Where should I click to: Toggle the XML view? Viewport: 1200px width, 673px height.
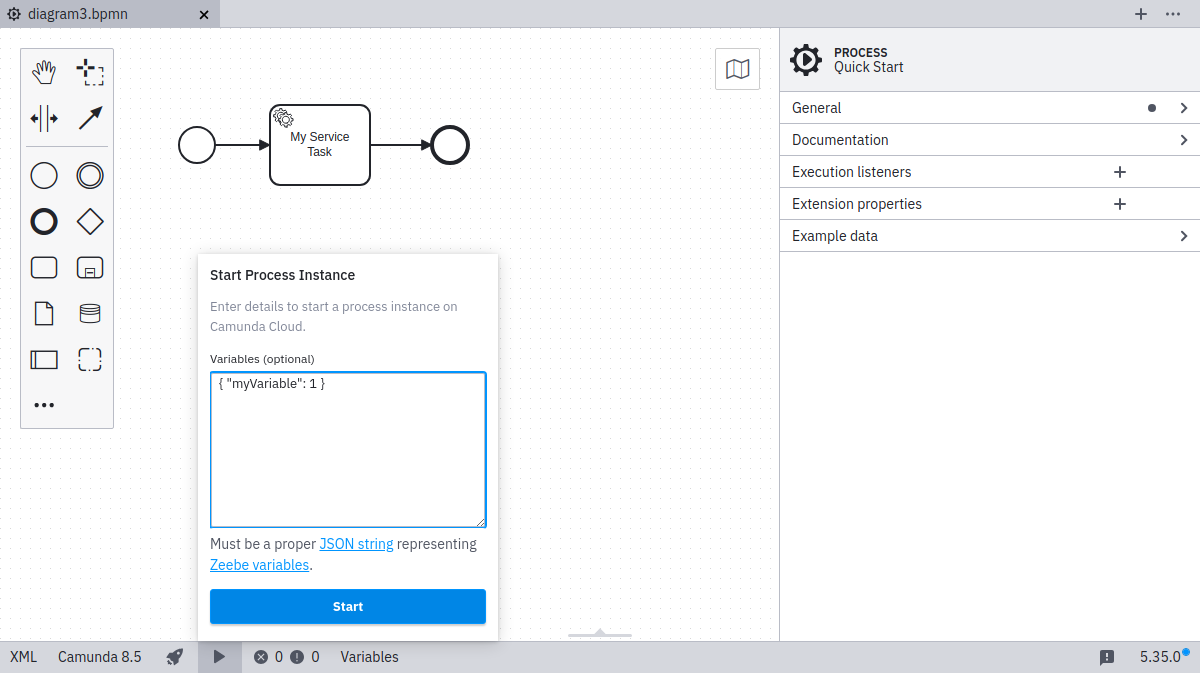pos(22,657)
